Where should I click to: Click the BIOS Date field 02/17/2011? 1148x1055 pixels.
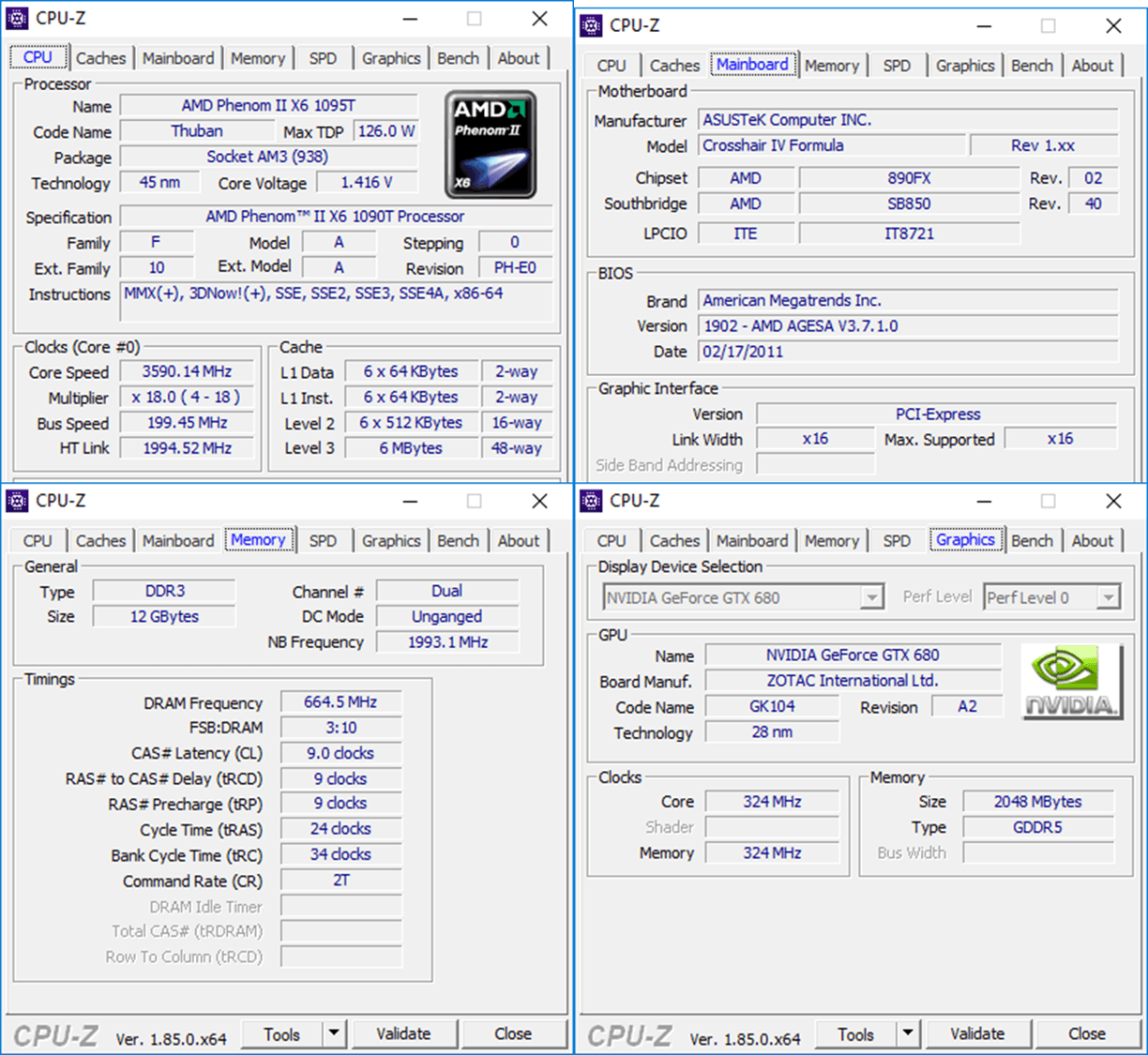coord(908,352)
